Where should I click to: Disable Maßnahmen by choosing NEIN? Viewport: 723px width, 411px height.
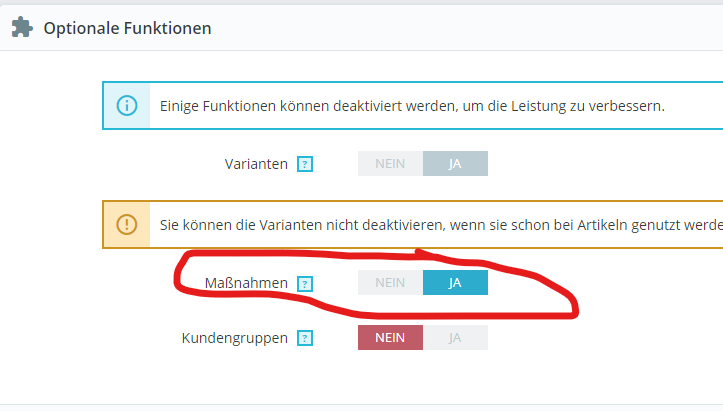click(390, 283)
